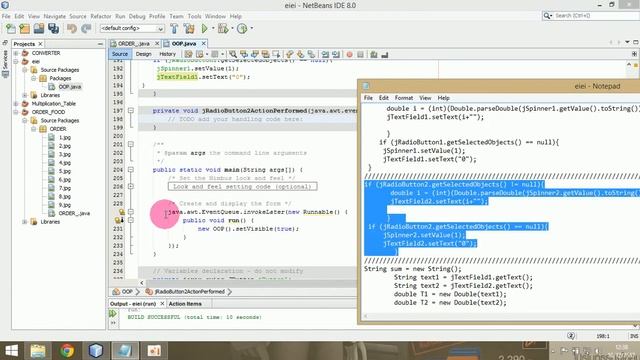The image size is (640, 360).
Task: Switch to the History view button
Action: pos(167,54)
